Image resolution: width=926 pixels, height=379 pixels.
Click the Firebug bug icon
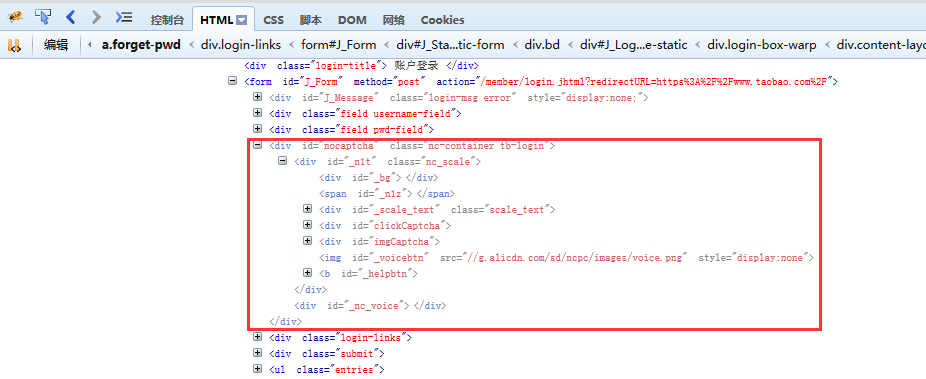15,18
